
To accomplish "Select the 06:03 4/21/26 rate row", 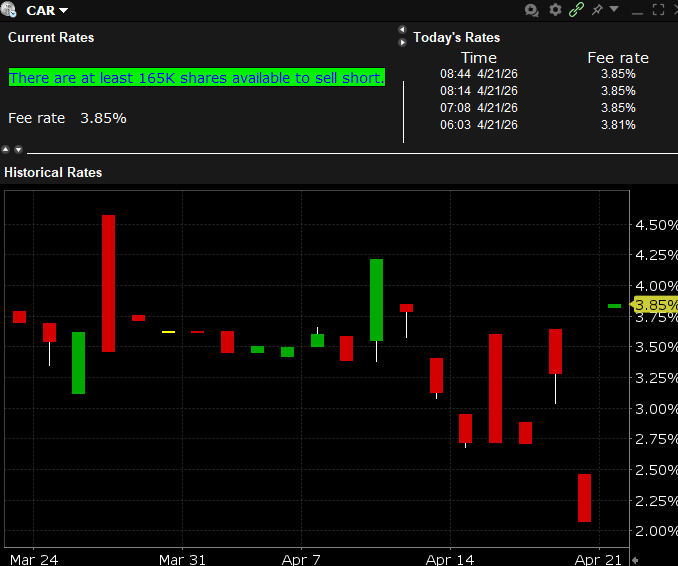I will (x=537, y=125).
